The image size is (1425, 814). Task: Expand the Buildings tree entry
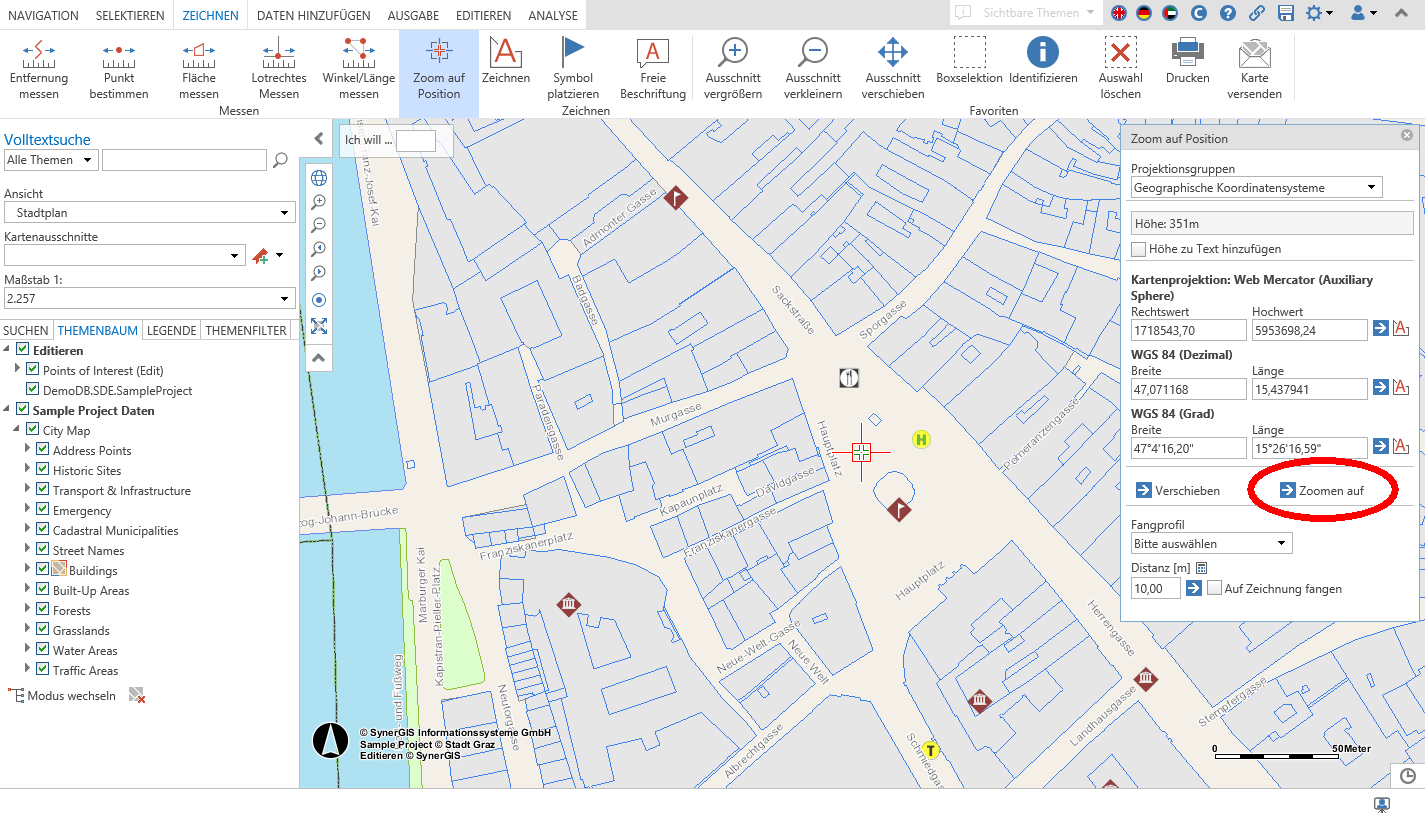click(x=27, y=570)
